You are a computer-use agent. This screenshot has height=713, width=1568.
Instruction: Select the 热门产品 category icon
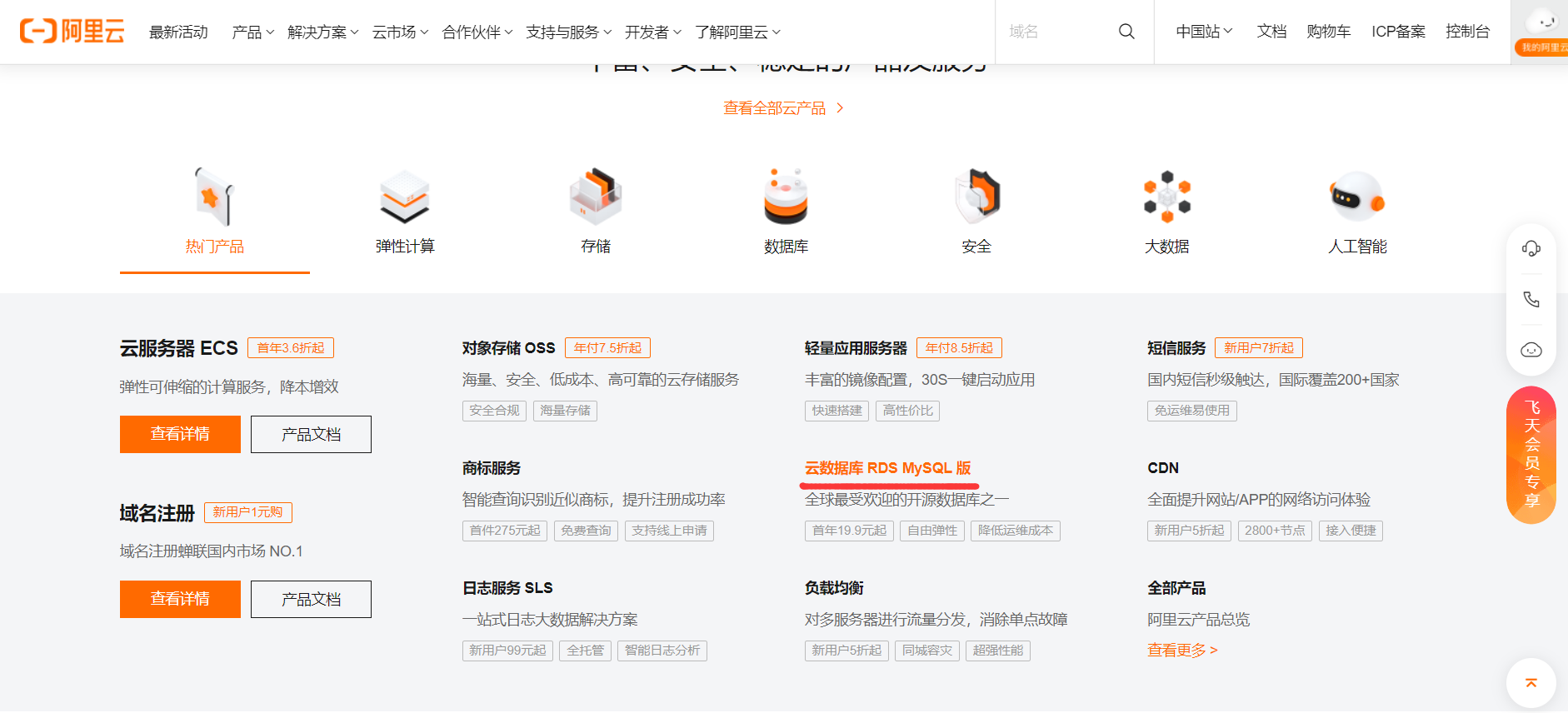click(x=215, y=197)
